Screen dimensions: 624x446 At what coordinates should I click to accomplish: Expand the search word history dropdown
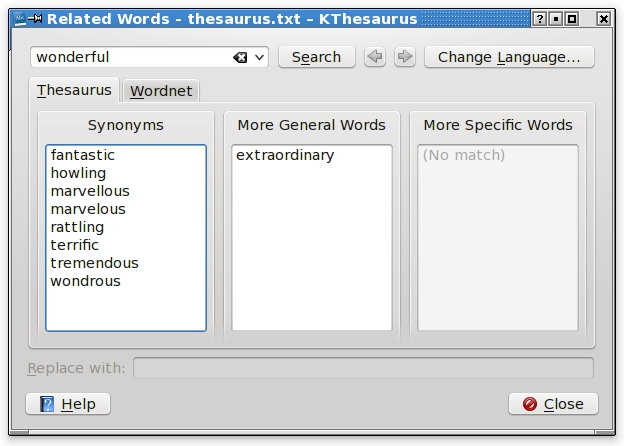coord(259,57)
